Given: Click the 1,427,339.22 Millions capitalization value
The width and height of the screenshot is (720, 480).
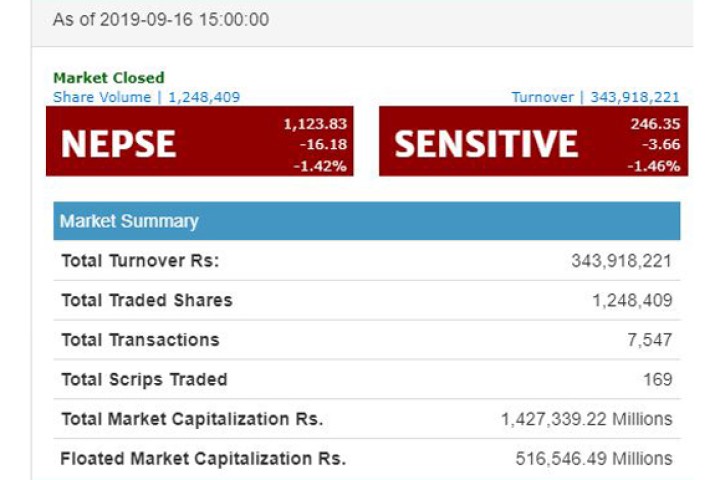Looking at the screenshot, I should click(x=587, y=419).
